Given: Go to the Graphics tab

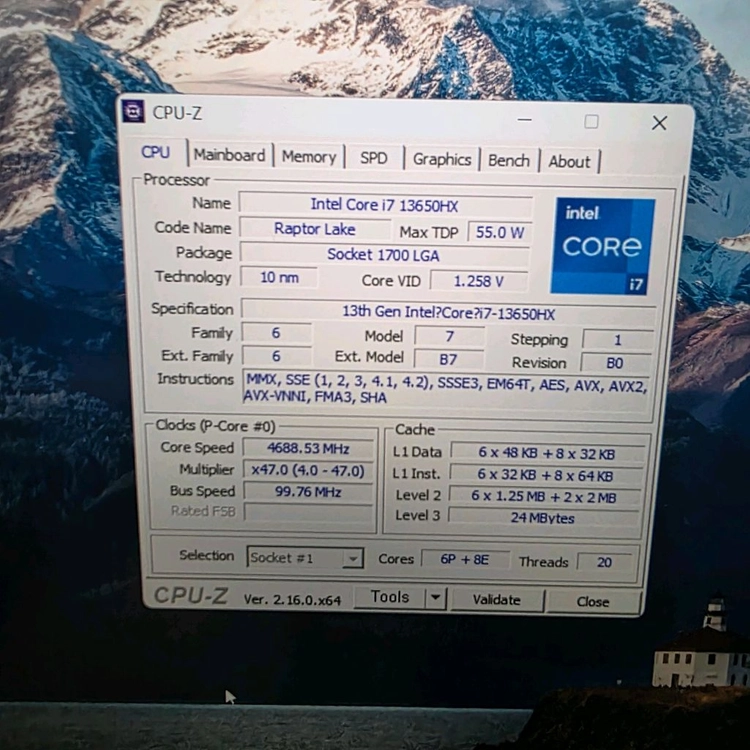Looking at the screenshot, I should 442,159.
